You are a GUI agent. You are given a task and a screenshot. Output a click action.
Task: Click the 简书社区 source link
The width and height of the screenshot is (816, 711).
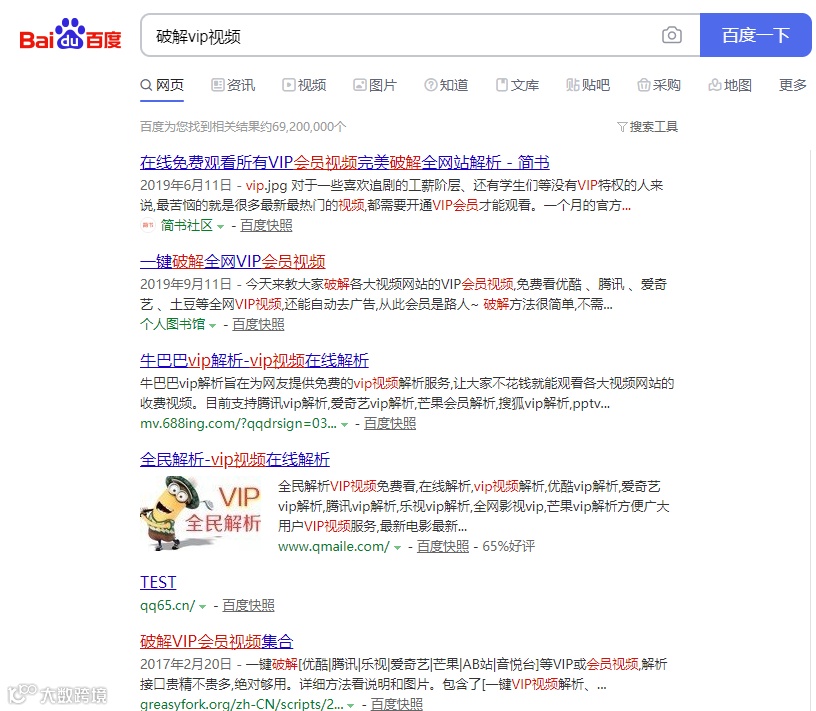point(186,226)
